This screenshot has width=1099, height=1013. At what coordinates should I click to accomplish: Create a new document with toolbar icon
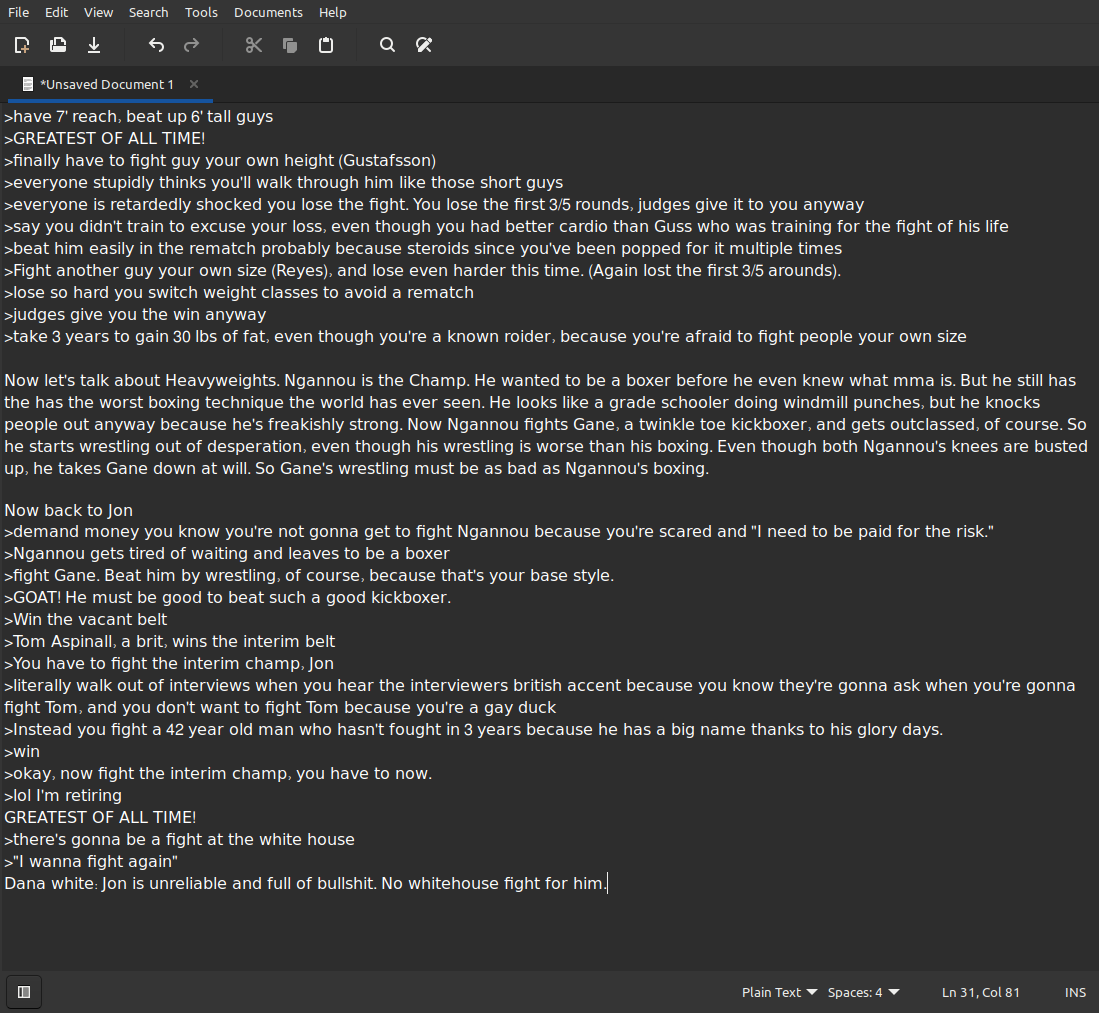click(x=22, y=46)
